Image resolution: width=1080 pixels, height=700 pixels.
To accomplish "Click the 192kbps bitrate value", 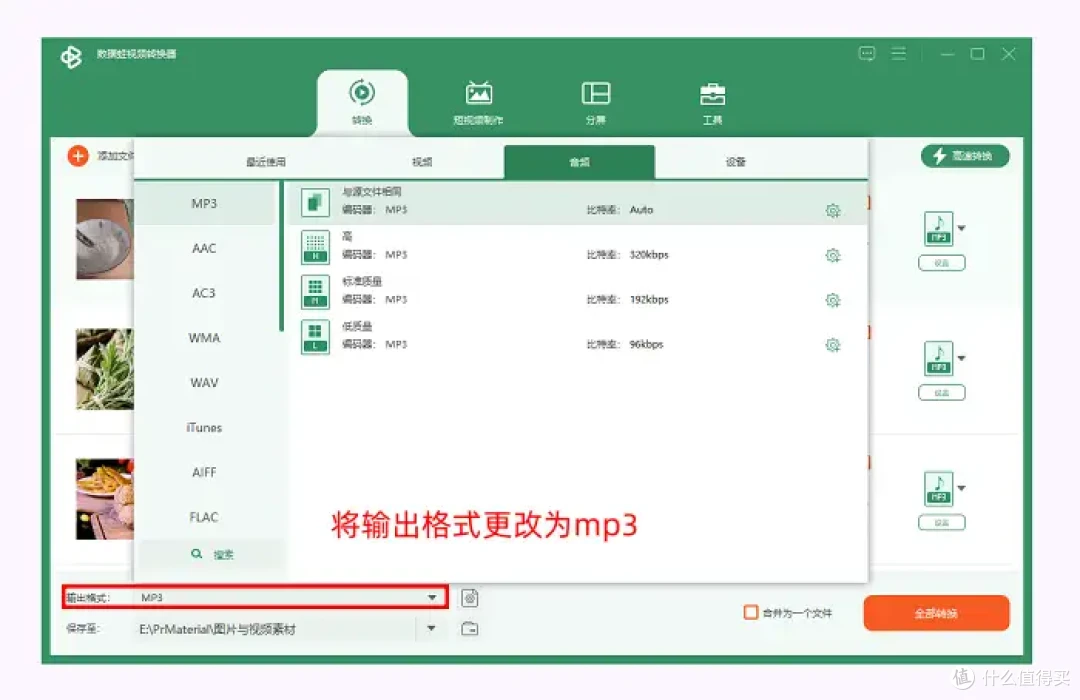I will (649, 299).
